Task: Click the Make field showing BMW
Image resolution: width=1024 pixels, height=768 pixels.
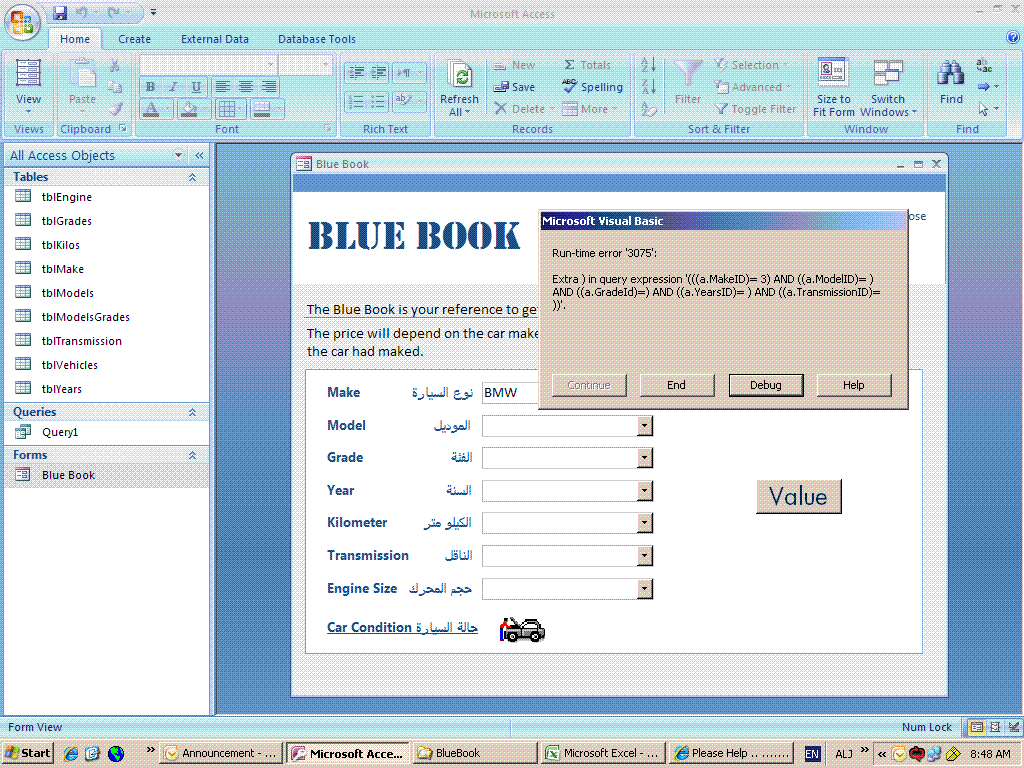Action: click(510, 392)
